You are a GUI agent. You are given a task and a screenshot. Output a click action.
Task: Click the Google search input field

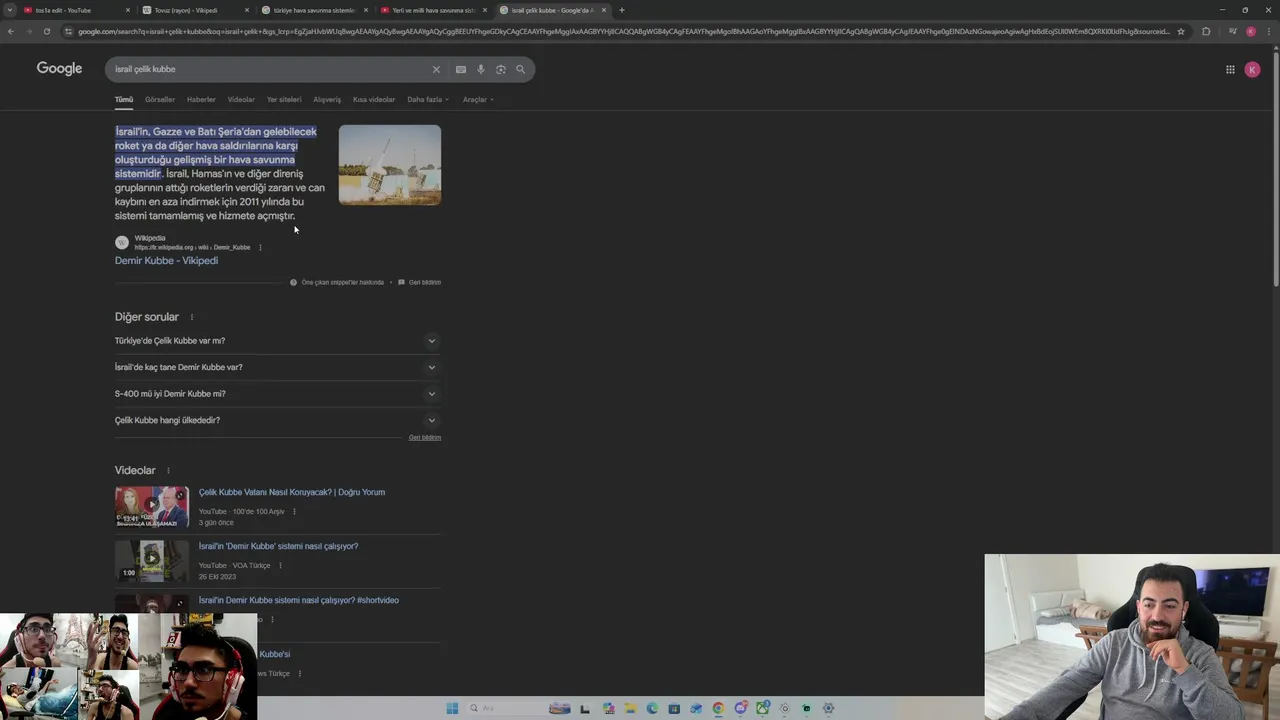270,69
